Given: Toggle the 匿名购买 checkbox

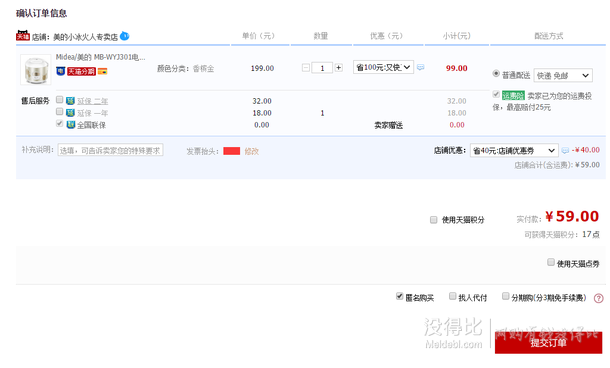Looking at the screenshot, I should pyautogui.click(x=400, y=296).
